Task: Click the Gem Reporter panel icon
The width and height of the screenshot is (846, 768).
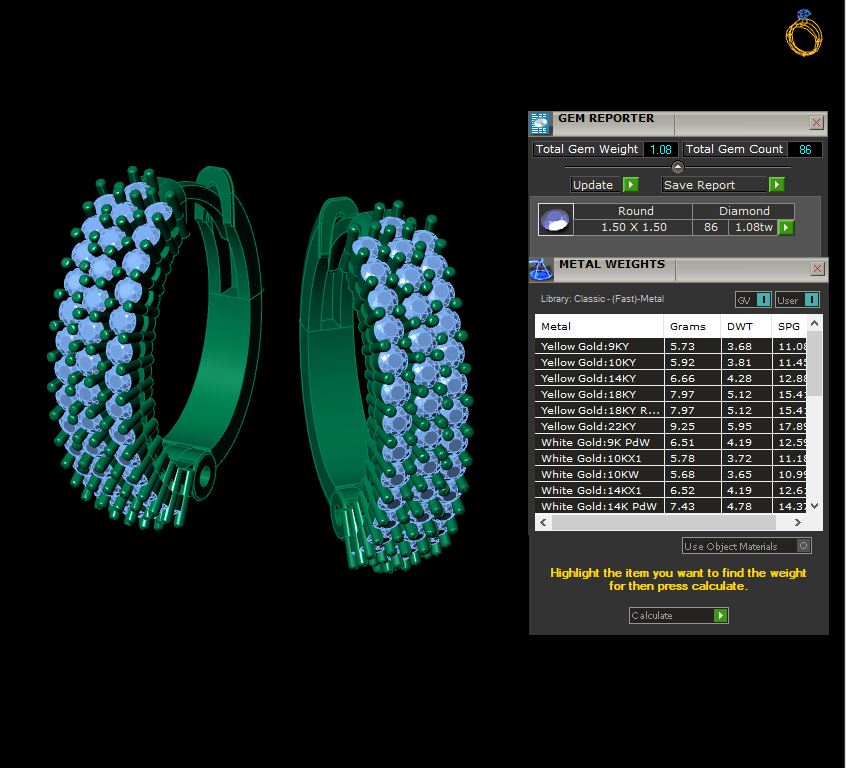Action: point(540,123)
